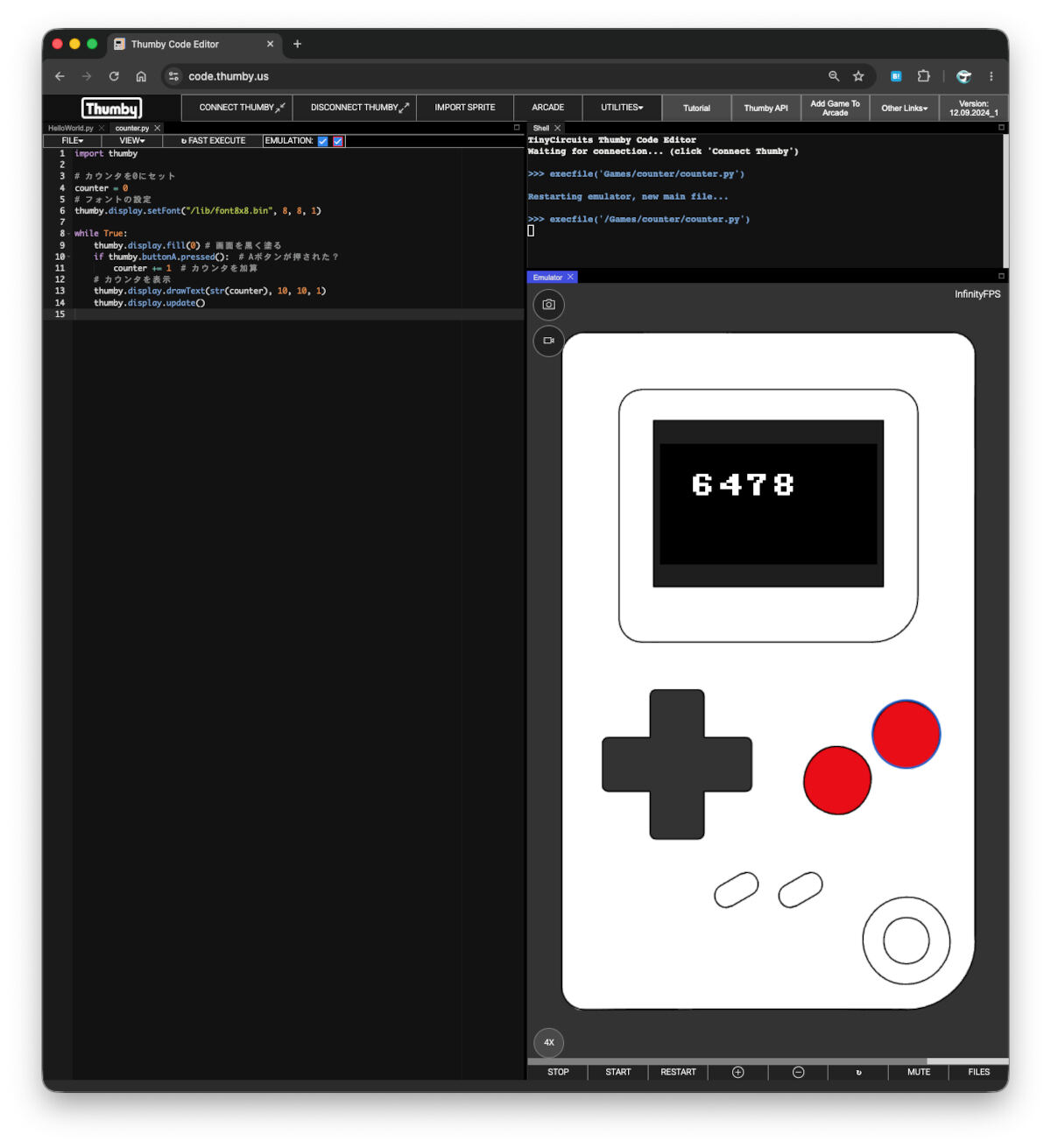Click the Thumby Code Editor browser tab
This screenshot has width=1051, height=1148.
193,44
